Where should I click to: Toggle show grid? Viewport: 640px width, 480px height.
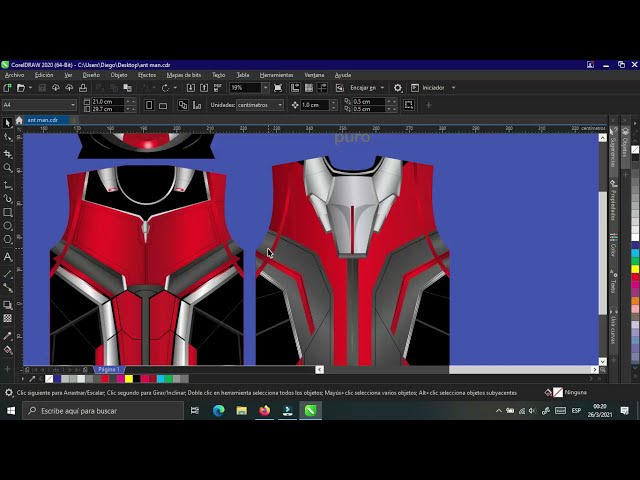309,88
